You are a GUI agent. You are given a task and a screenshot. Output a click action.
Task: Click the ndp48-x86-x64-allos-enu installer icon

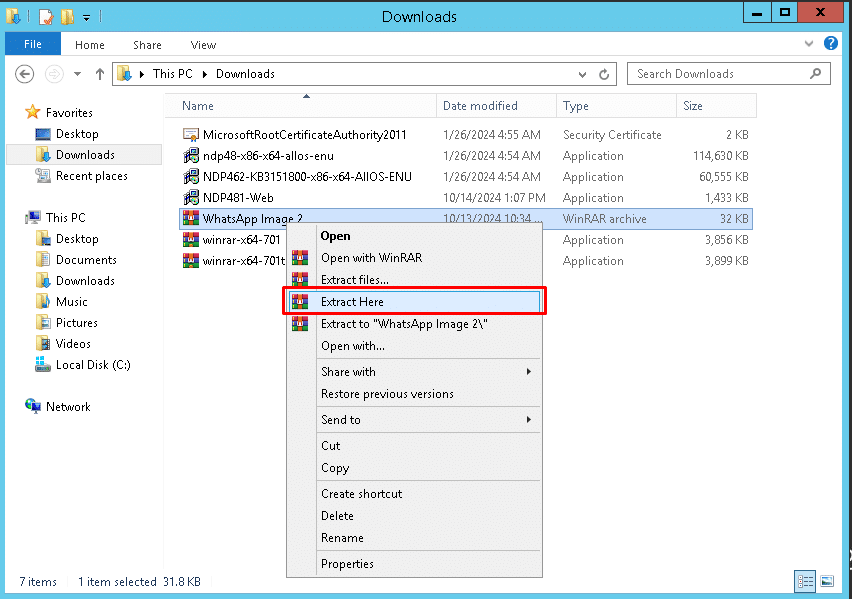tap(191, 156)
